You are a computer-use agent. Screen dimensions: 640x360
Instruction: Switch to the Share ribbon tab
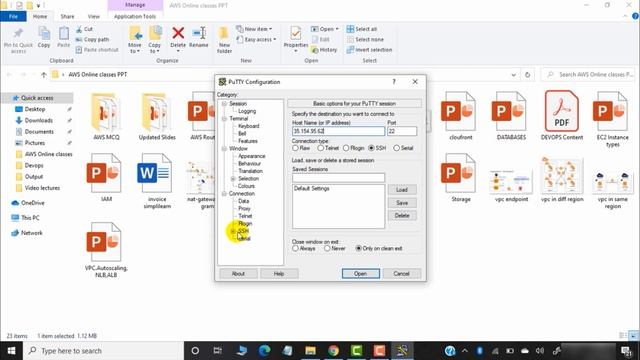[67, 16]
